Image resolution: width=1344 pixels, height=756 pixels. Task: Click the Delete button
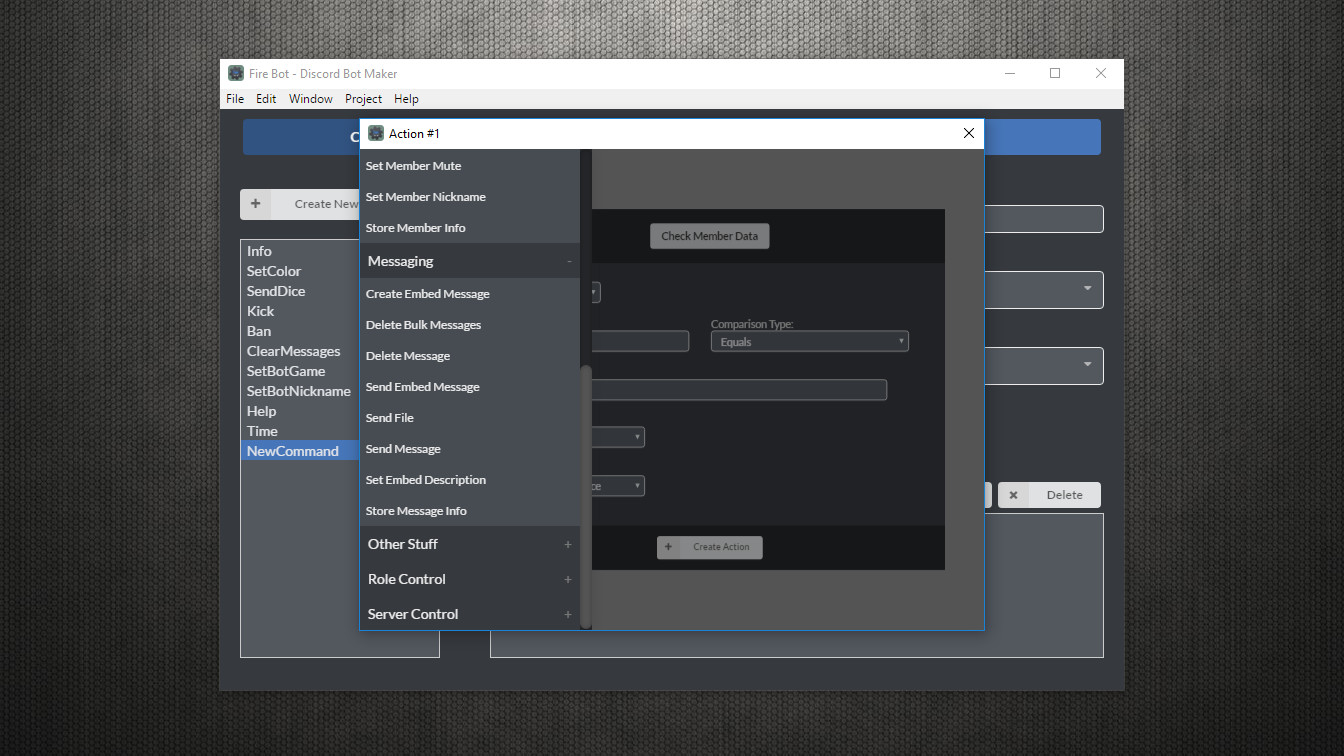pyautogui.click(x=1049, y=495)
